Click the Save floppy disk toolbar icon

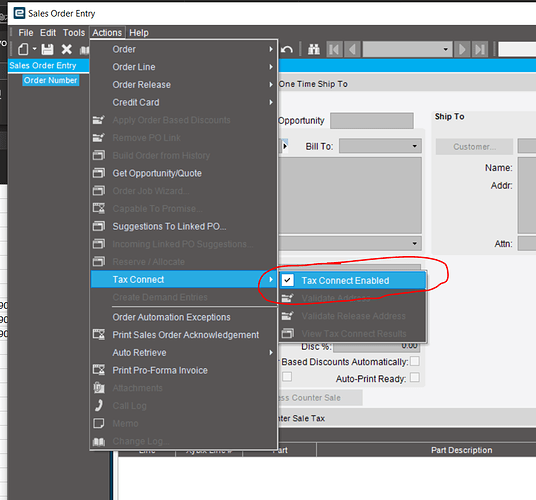tap(47, 50)
